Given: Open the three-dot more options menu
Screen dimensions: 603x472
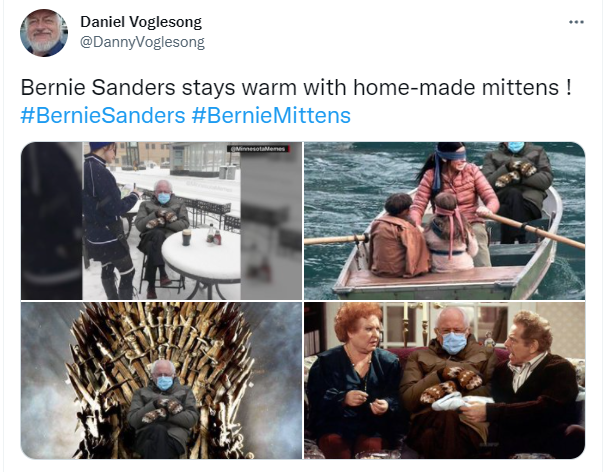Looking at the screenshot, I should (576, 22).
